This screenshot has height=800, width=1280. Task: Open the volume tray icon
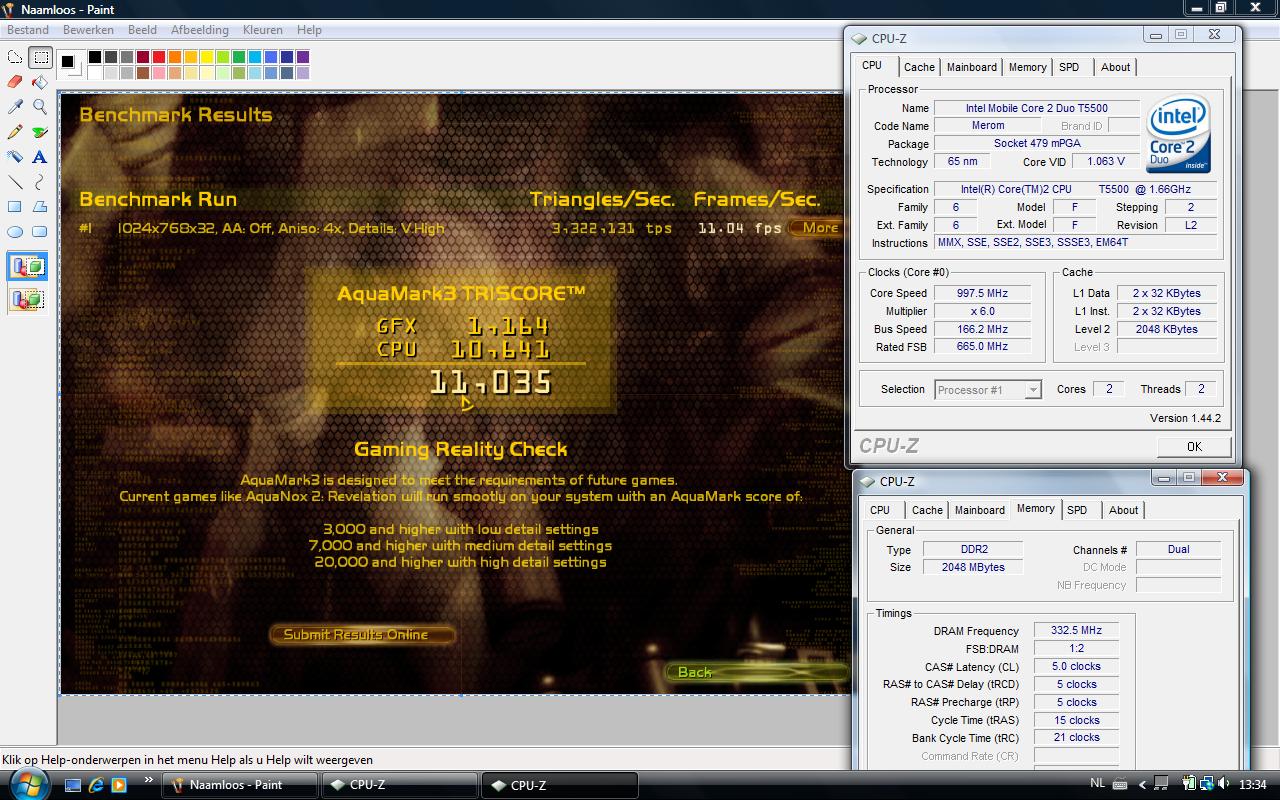[x=1224, y=784]
